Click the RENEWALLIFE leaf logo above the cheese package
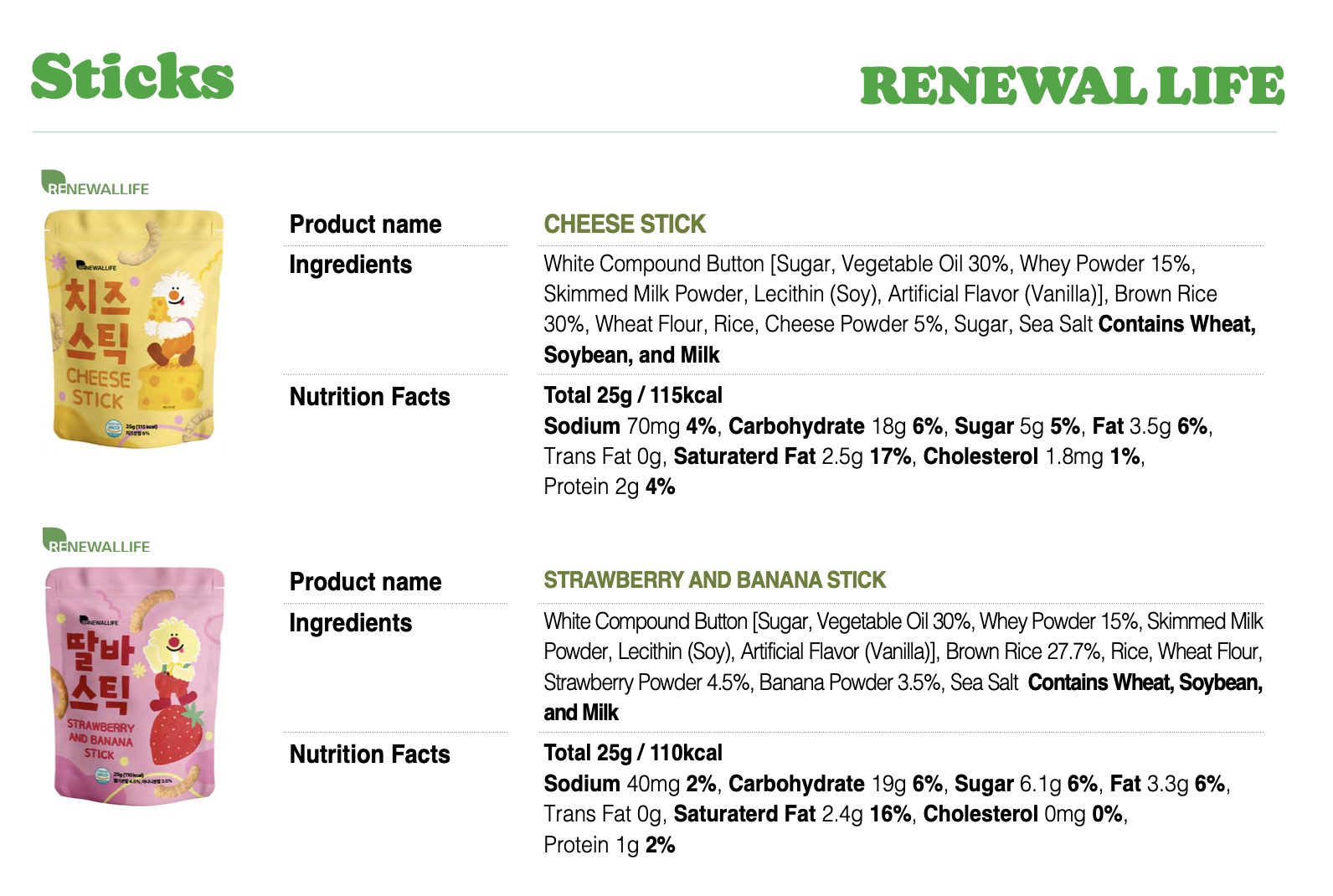1333x896 pixels. pyautogui.click(x=95, y=183)
